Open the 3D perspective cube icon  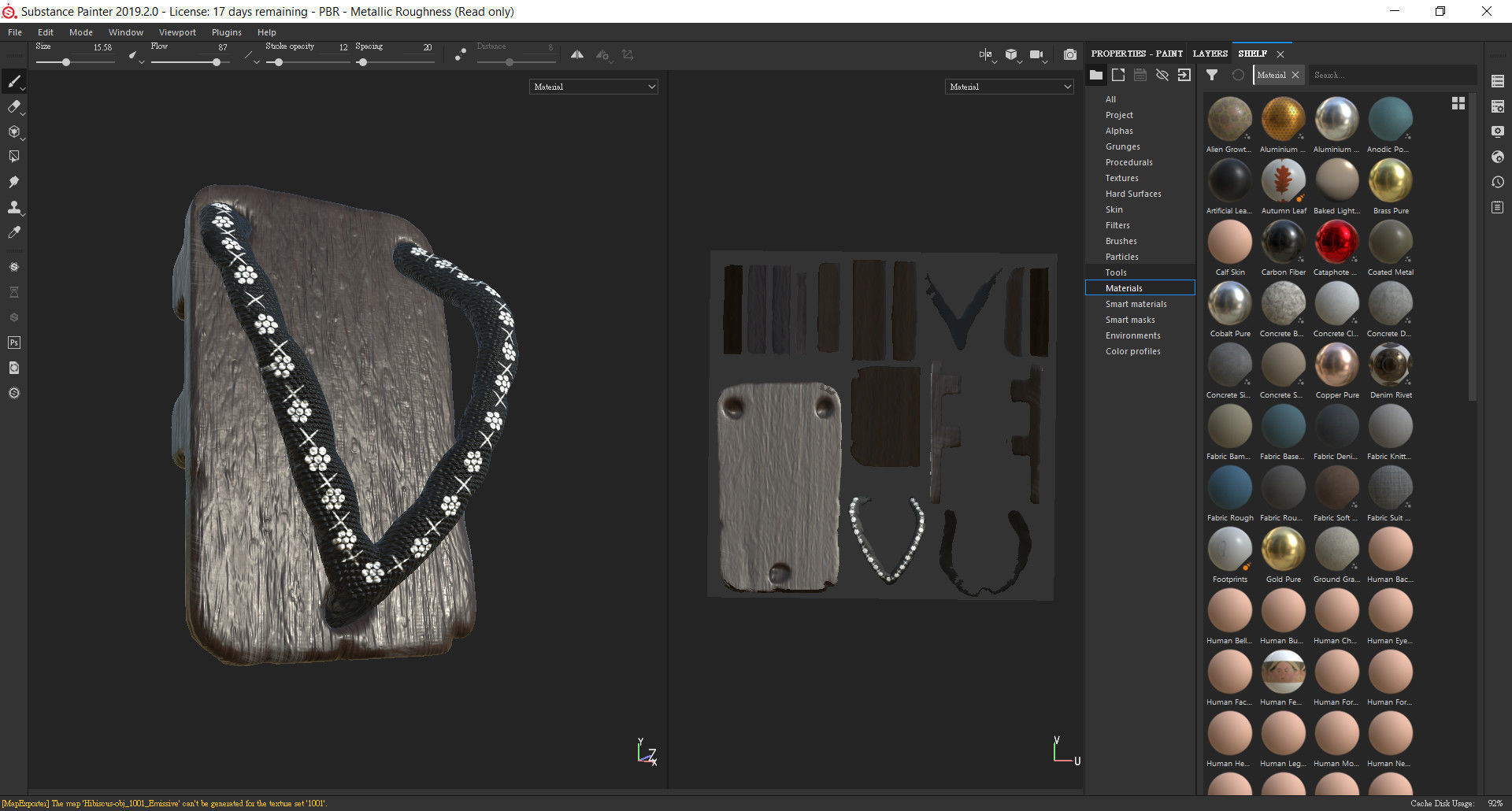(x=1011, y=54)
